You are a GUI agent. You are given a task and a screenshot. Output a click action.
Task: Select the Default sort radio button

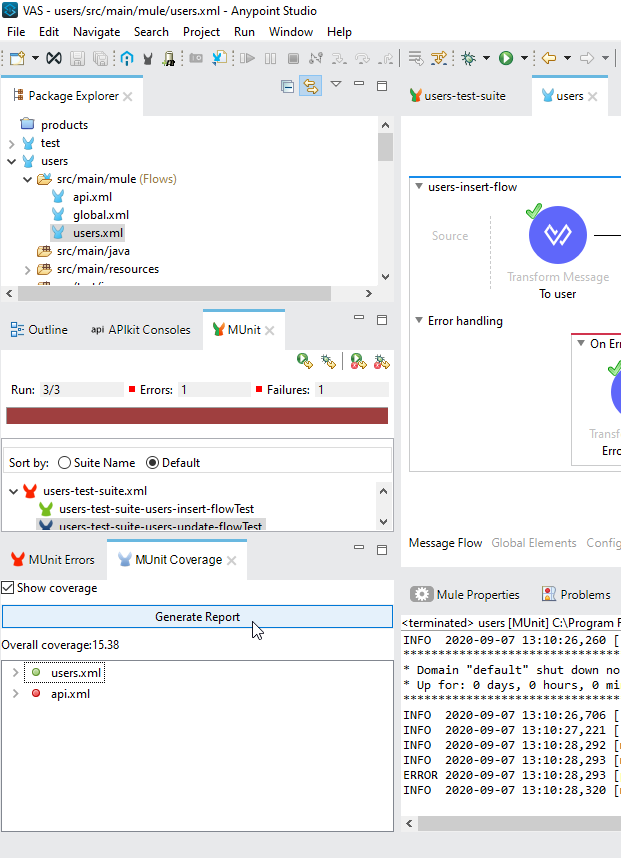pos(152,462)
